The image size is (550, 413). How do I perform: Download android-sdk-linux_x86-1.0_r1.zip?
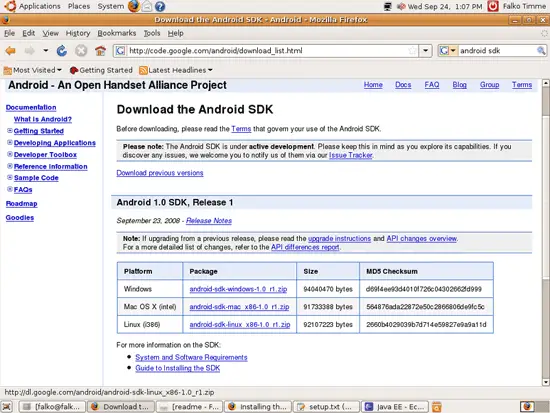click(240, 325)
